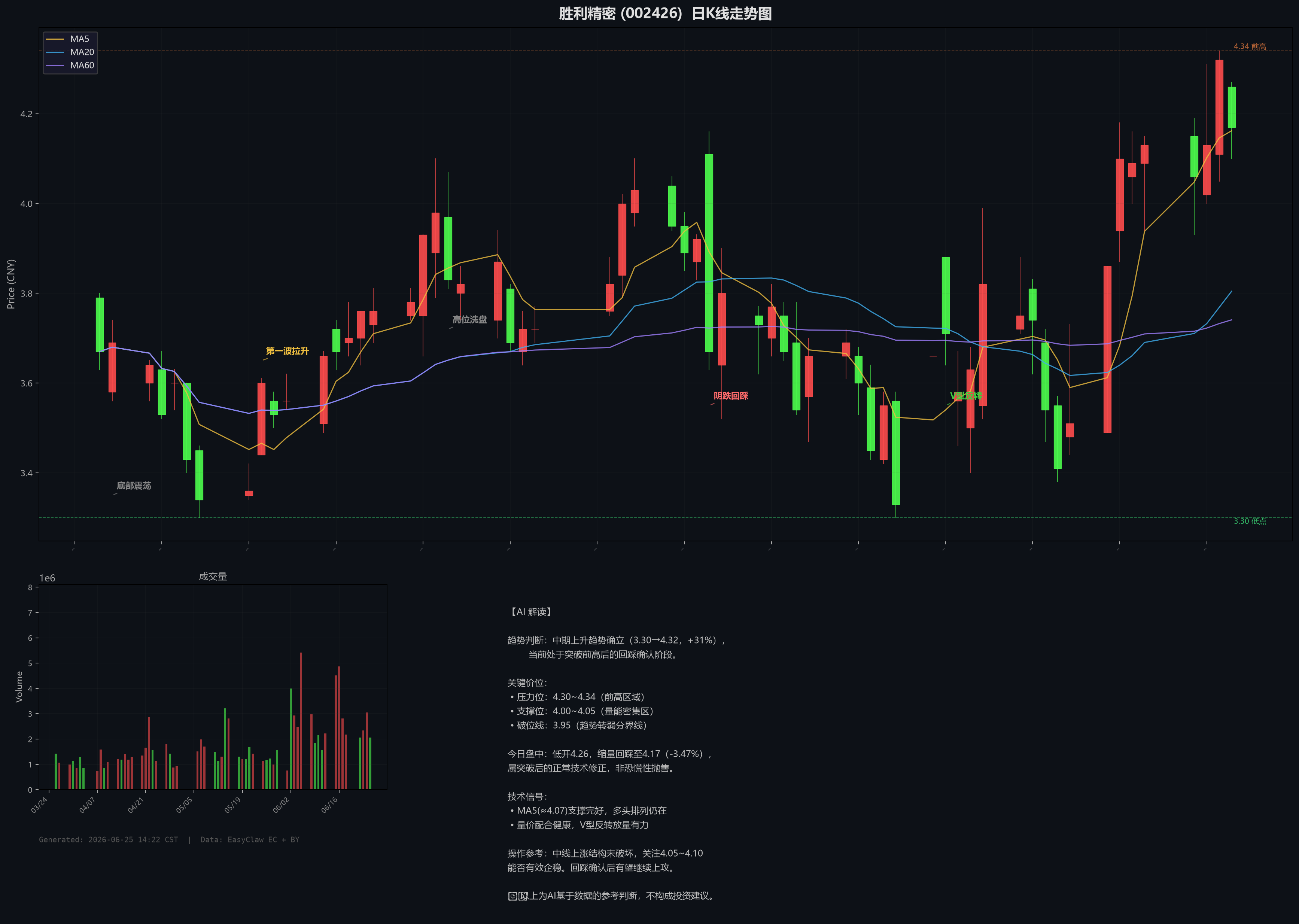Select the MA60 legend entry
The image size is (1299, 924).
pos(70,66)
